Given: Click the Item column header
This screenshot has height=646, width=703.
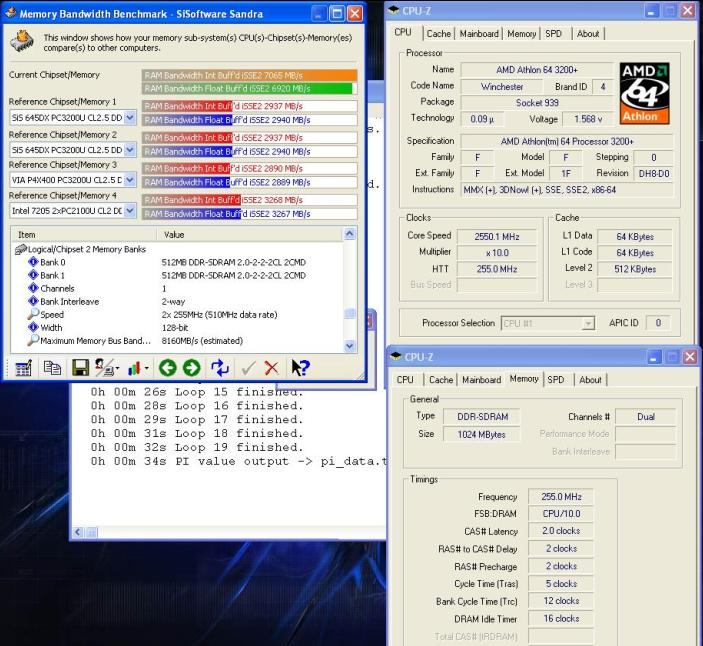Looking at the screenshot, I should pos(84,234).
